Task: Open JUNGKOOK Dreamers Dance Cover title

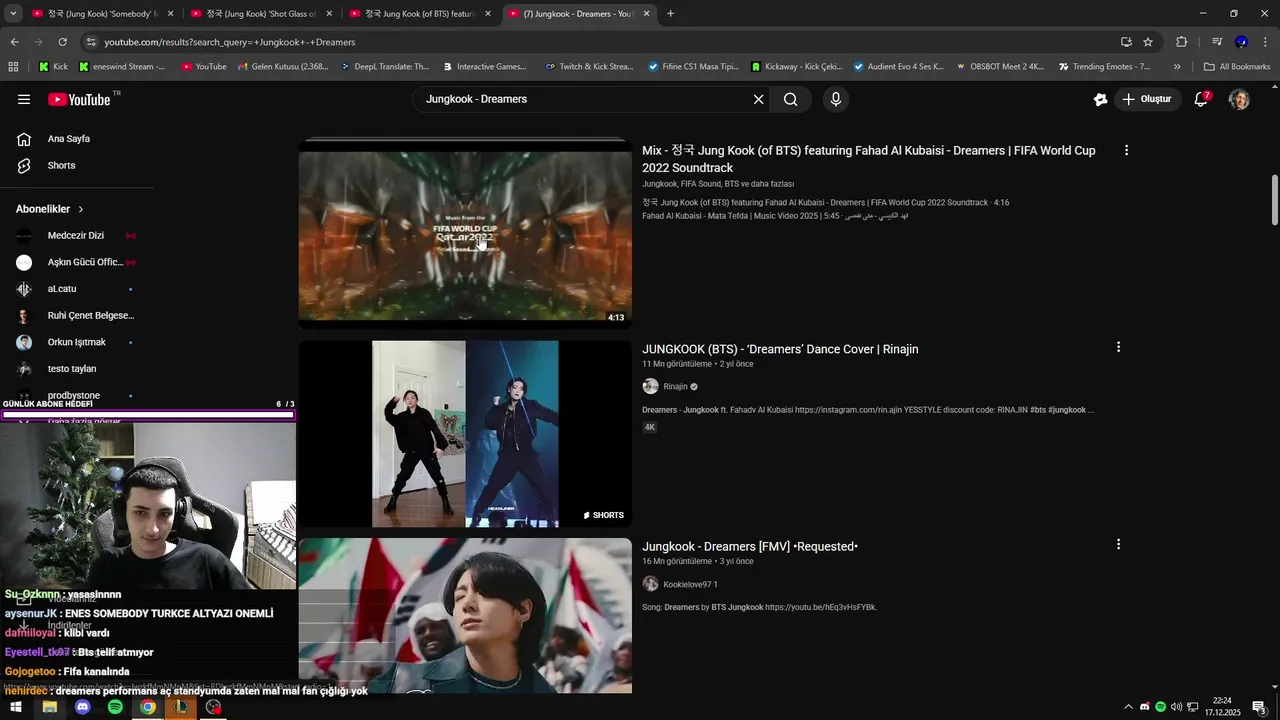Action: point(780,349)
